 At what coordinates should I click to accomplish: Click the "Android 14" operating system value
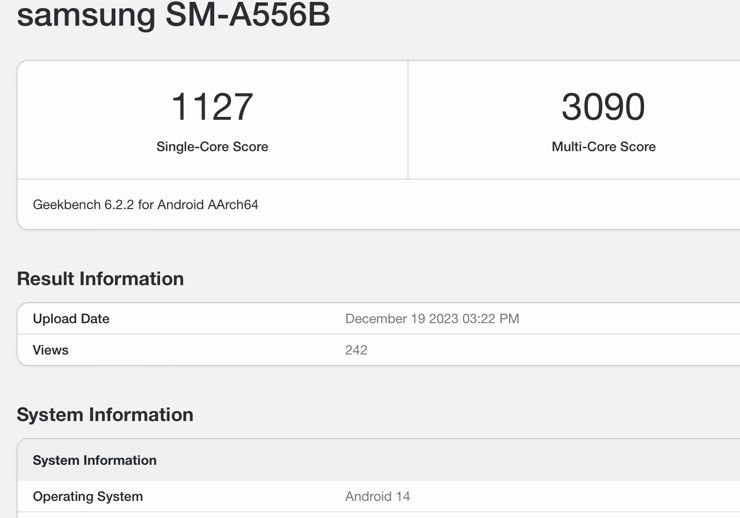(x=377, y=496)
